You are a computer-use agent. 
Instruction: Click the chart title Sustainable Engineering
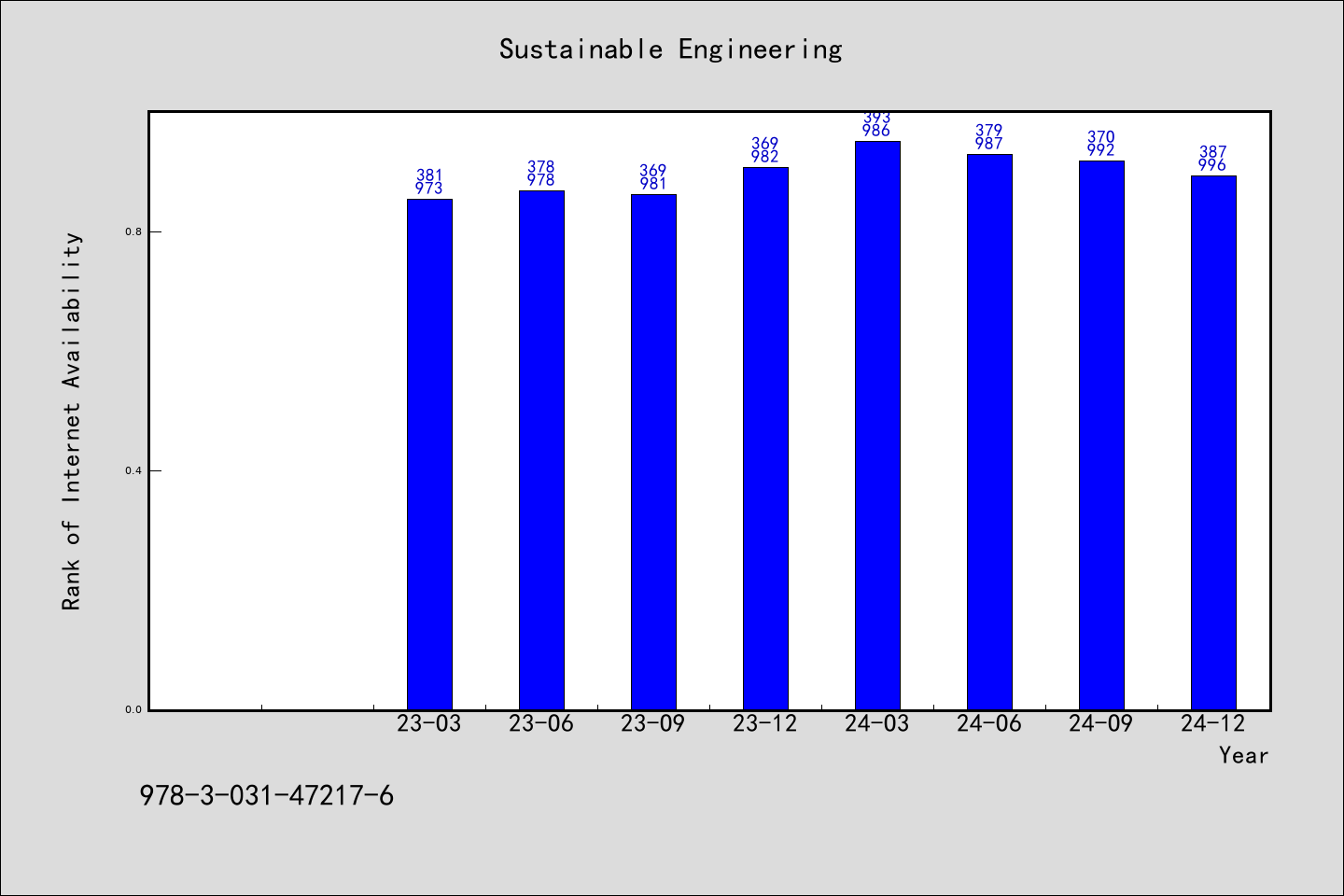[671, 49]
